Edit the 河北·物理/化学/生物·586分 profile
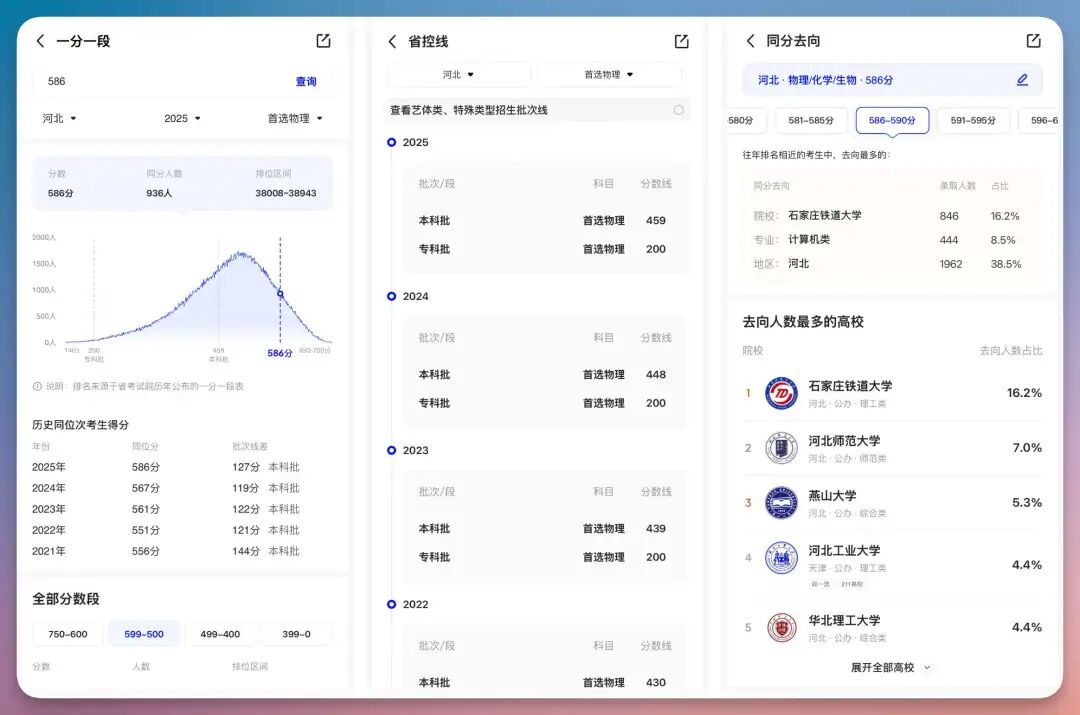This screenshot has width=1080, height=715. point(1022,80)
